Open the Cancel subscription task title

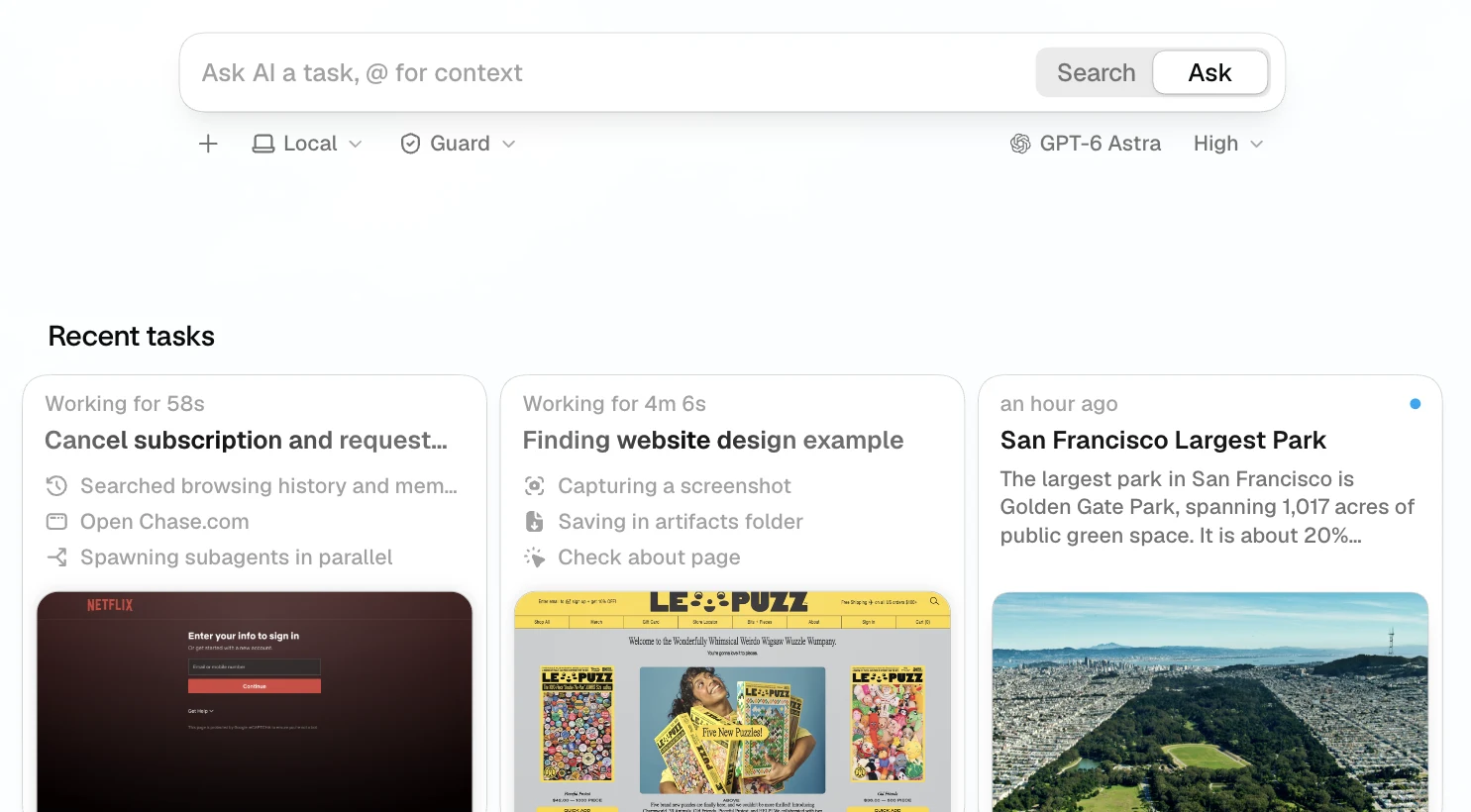click(x=247, y=441)
